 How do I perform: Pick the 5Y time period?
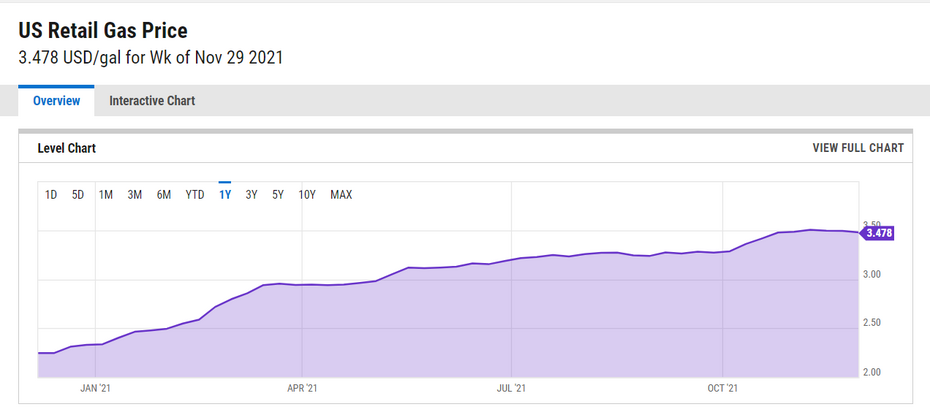coord(278,195)
